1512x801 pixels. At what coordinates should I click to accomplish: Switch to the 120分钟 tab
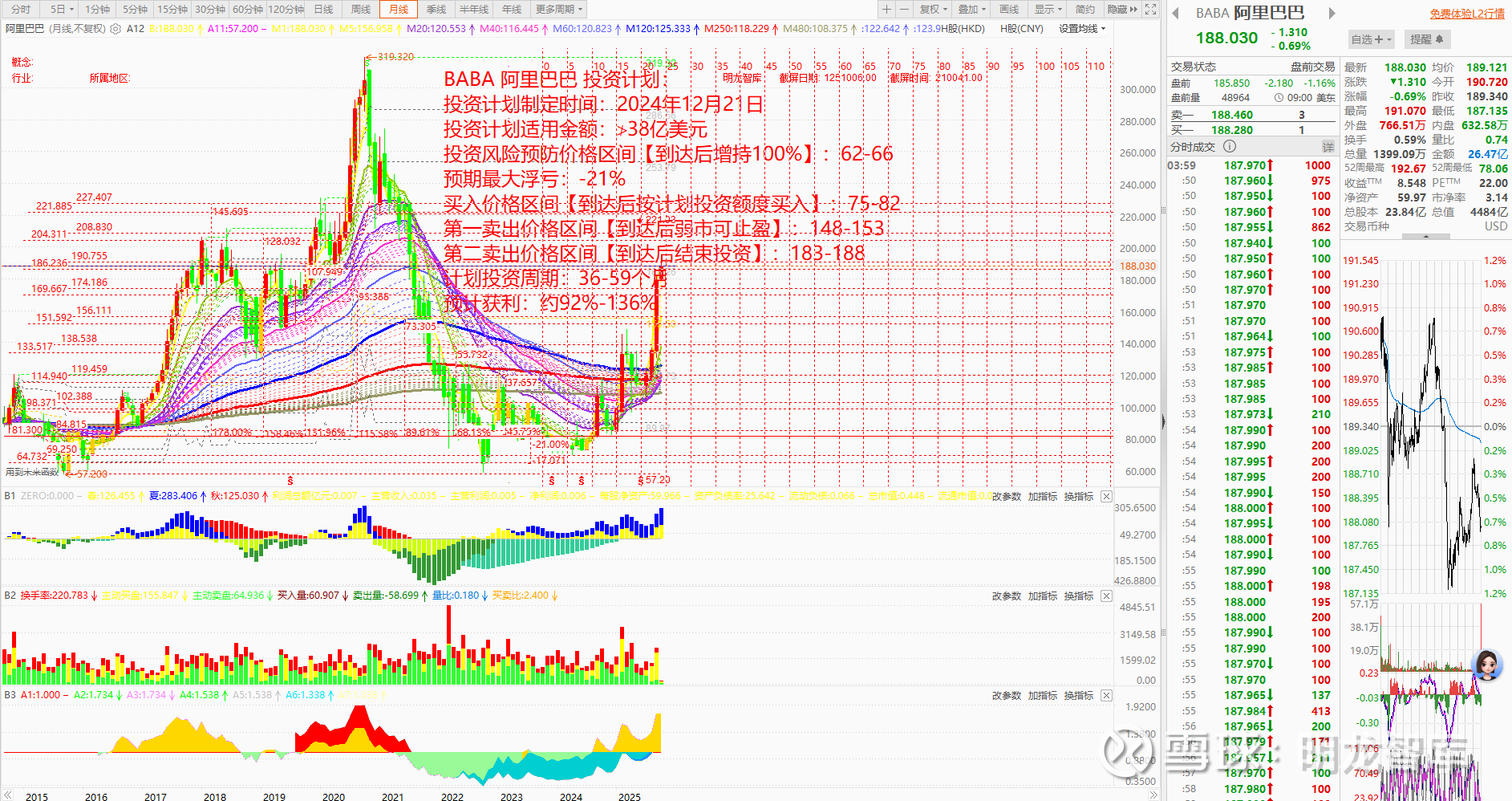[286, 10]
